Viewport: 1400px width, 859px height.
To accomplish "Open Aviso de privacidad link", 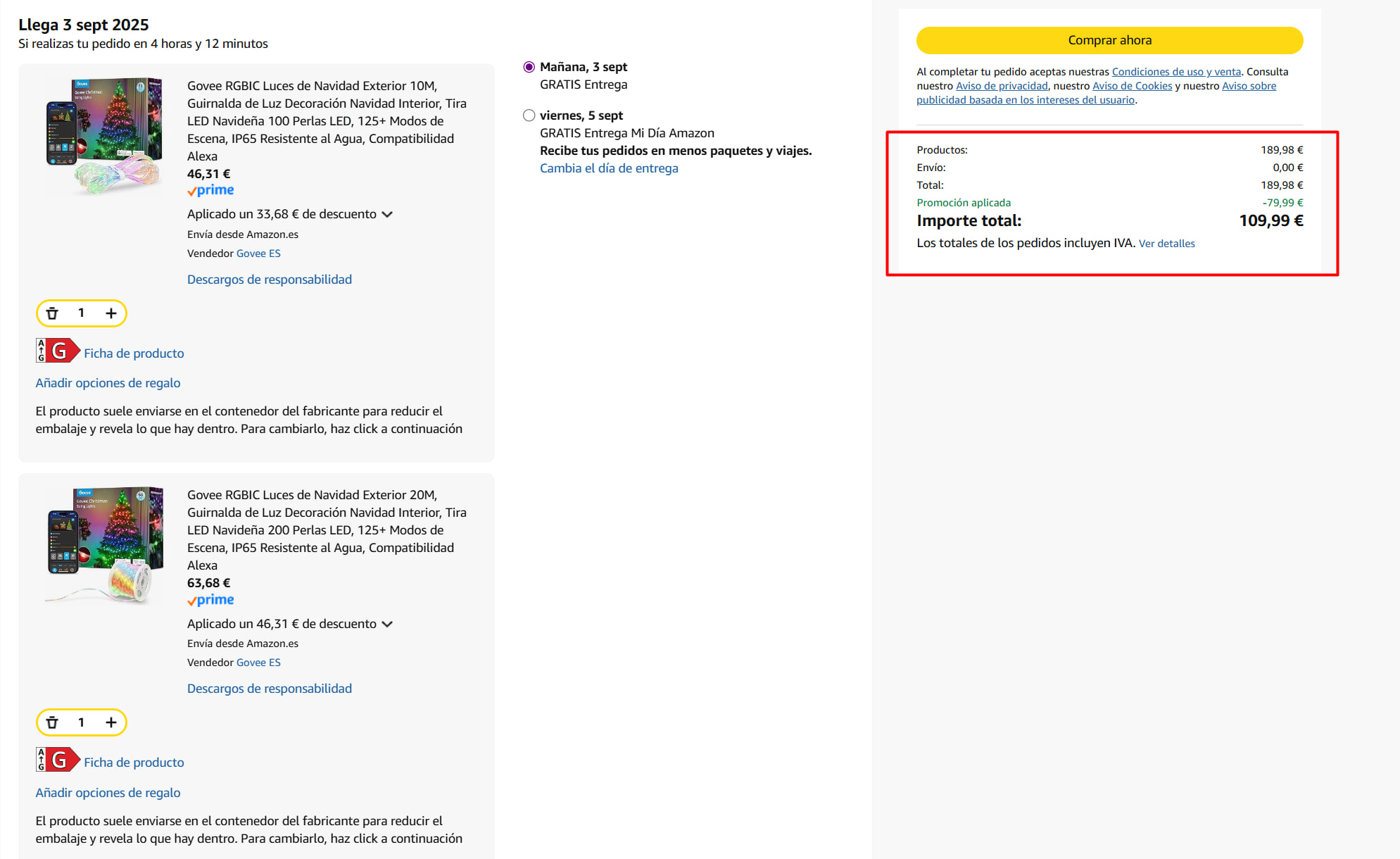I will coord(1001,86).
